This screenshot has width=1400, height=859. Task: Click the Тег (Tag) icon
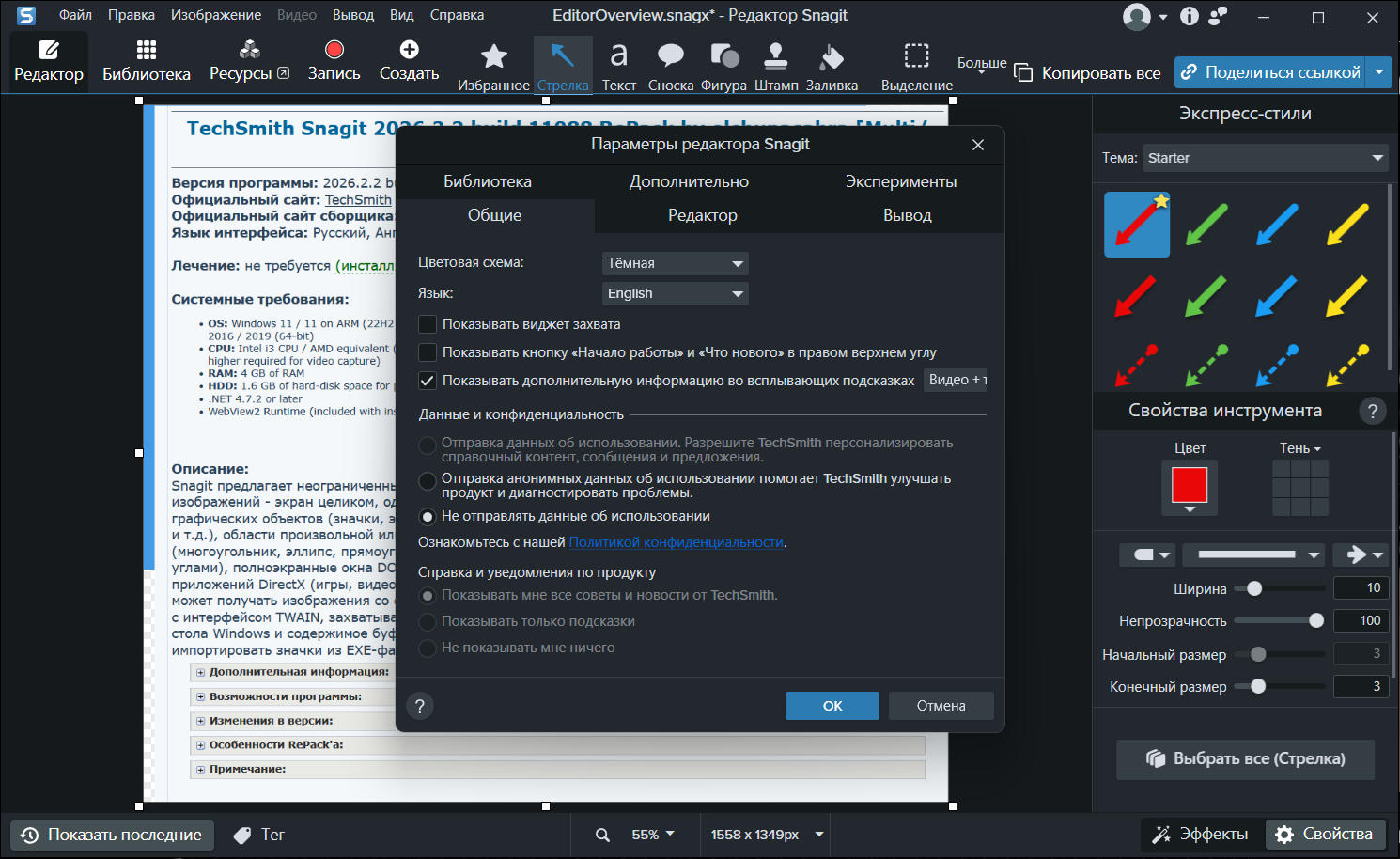(x=242, y=835)
